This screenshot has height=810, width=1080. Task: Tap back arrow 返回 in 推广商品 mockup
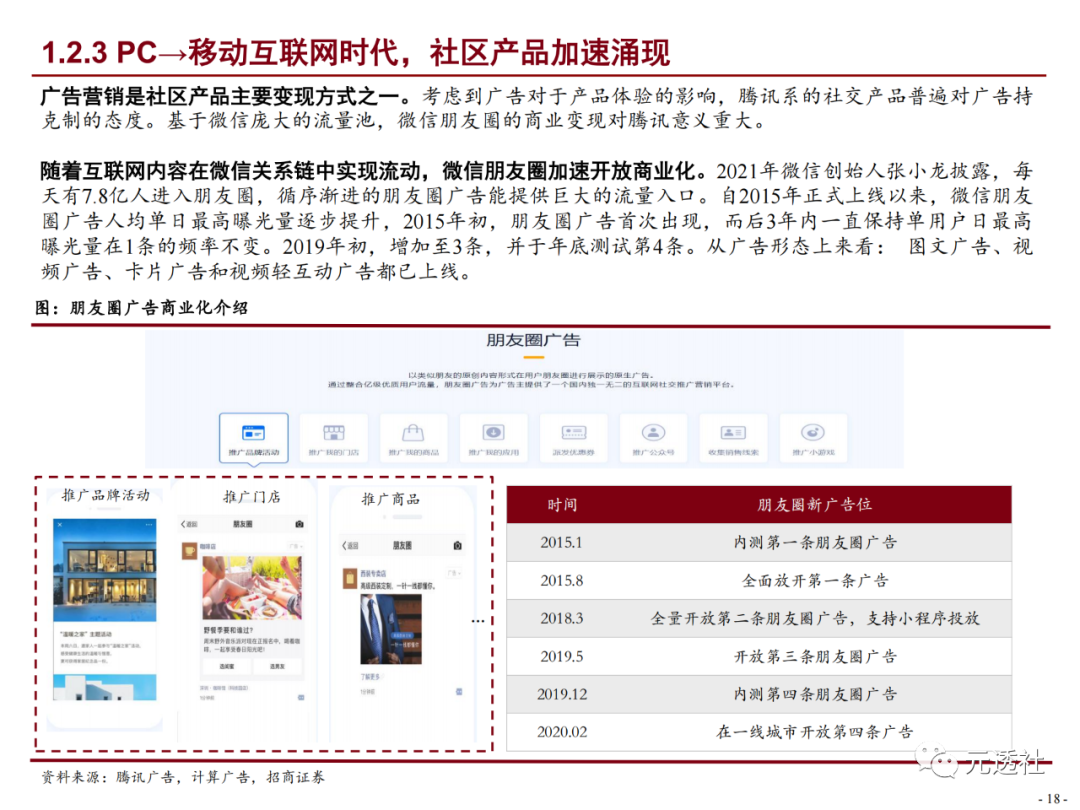(350, 546)
